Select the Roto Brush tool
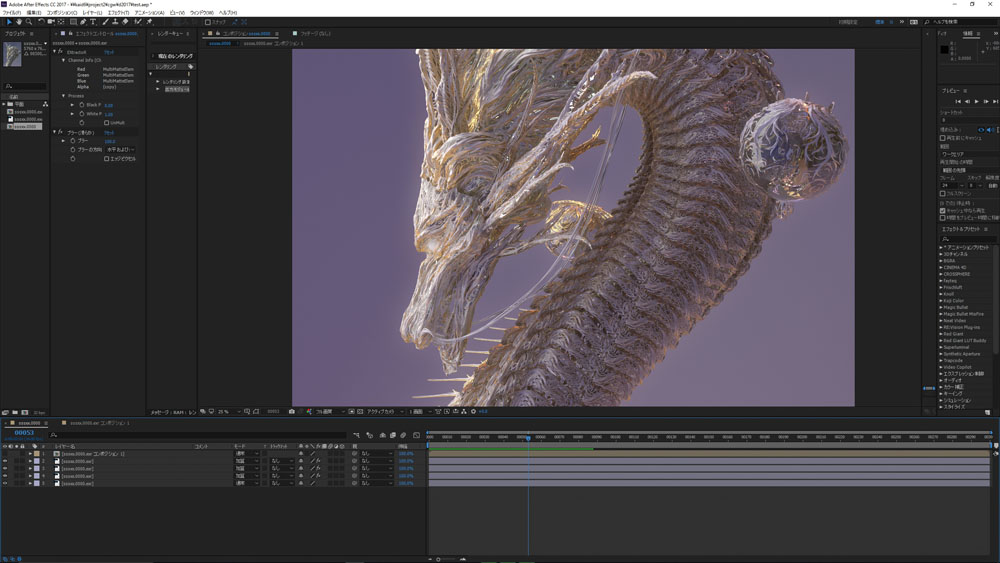Viewport: 1000px width, 563px height. pos(138,22)
